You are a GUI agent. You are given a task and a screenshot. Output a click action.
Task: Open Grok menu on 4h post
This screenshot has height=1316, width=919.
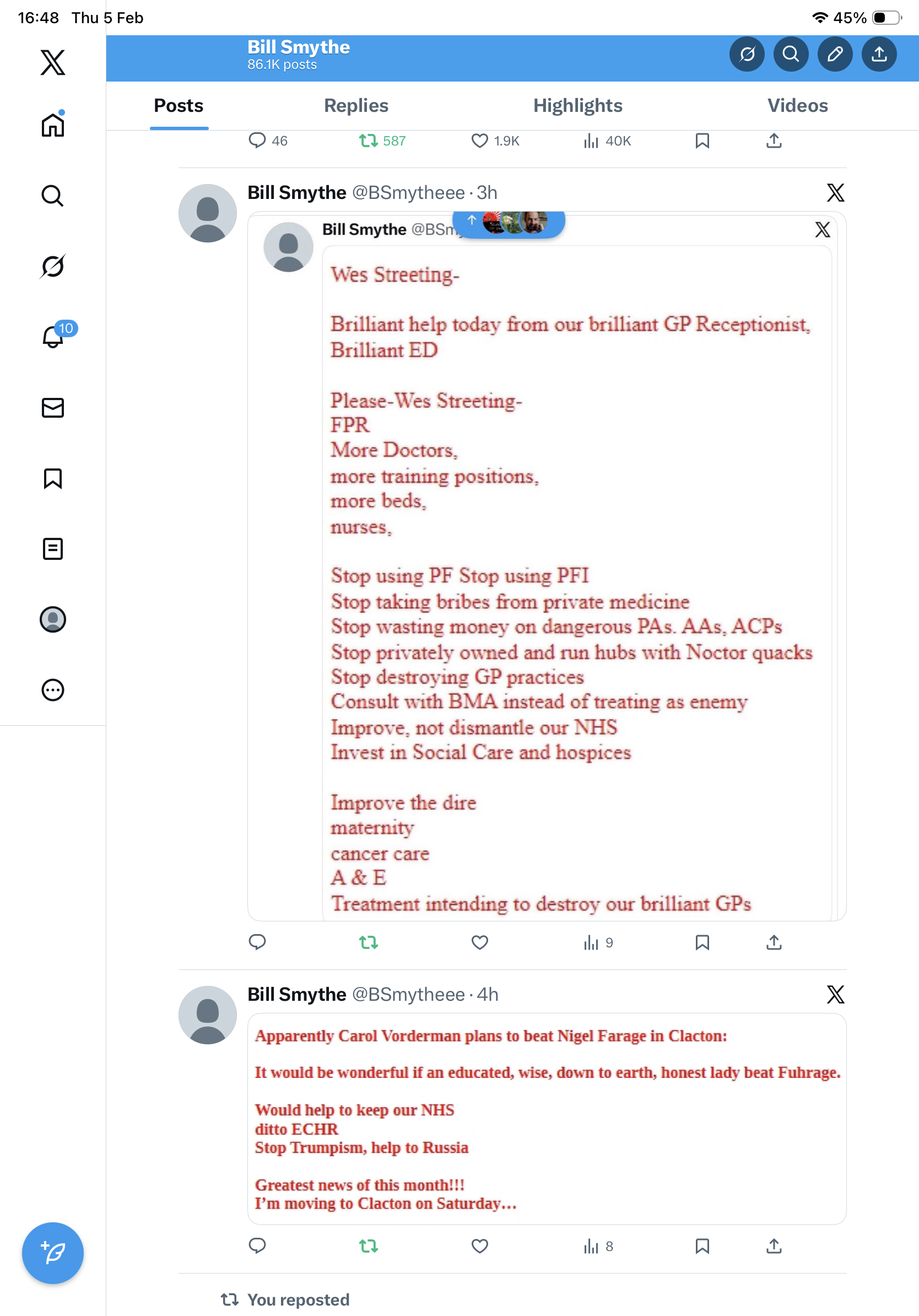pos(835,995)
